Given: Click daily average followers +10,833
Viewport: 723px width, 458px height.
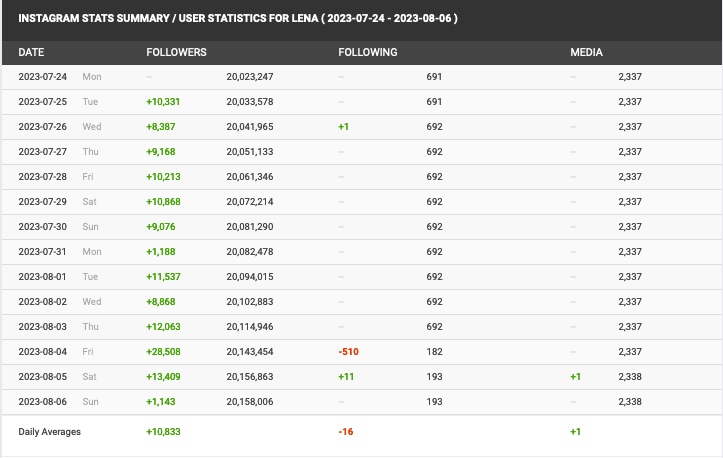Looking at the screenshot, I should point(163,432).
